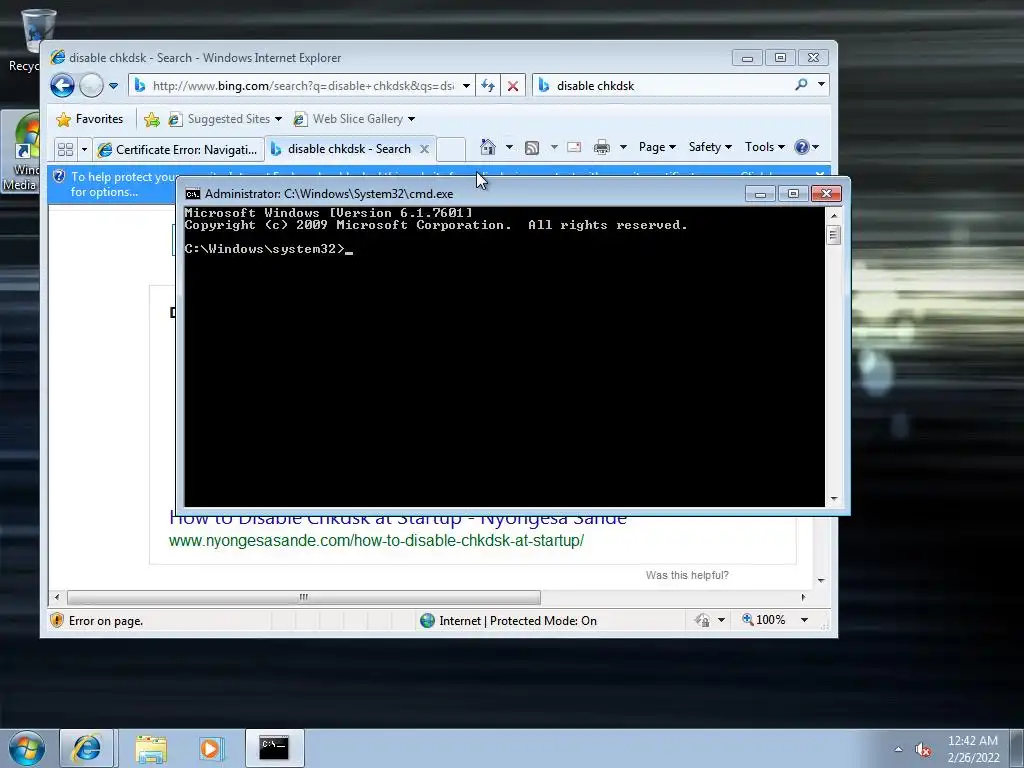This screenshot has width=1024, height=768.
Task: Open the Windows Start menu
Action: (27, 748)
